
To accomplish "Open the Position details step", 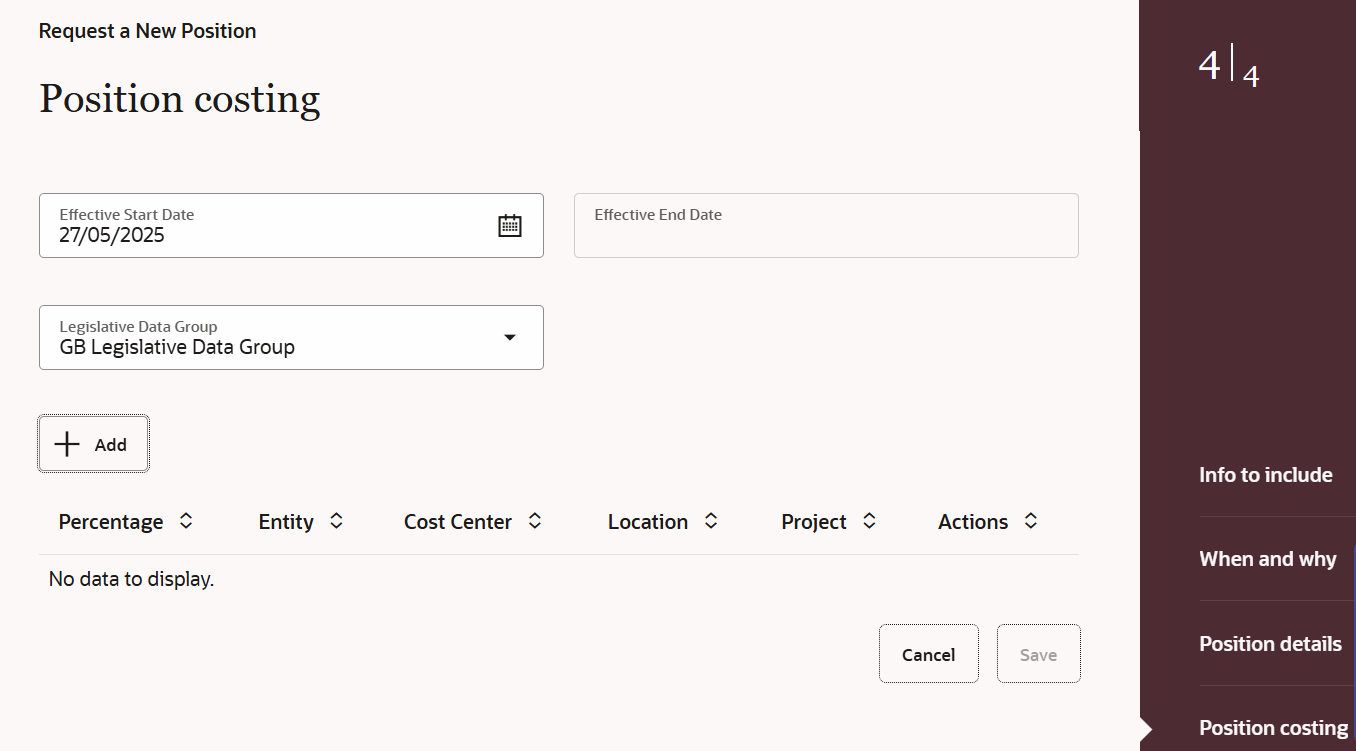I will point(1270,643).
